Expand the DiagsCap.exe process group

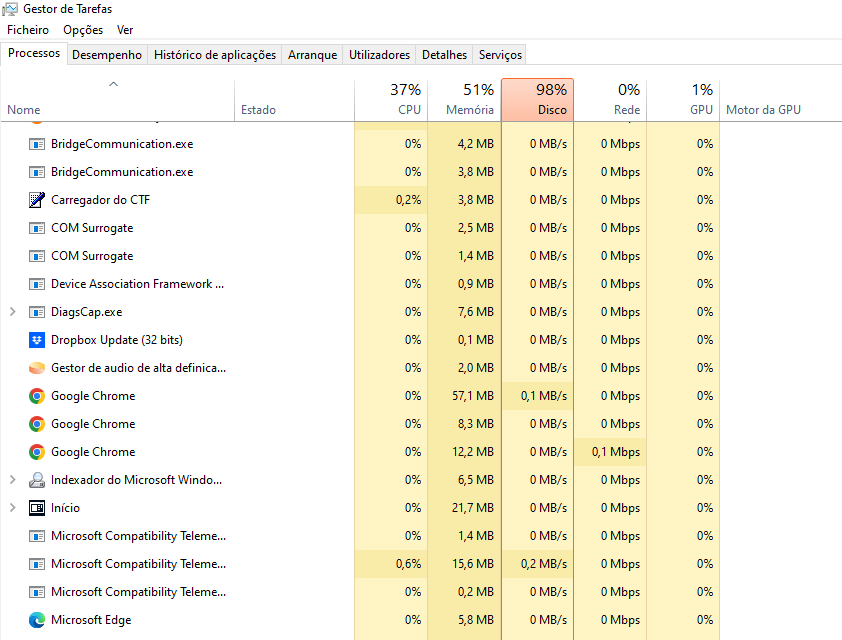12,312
